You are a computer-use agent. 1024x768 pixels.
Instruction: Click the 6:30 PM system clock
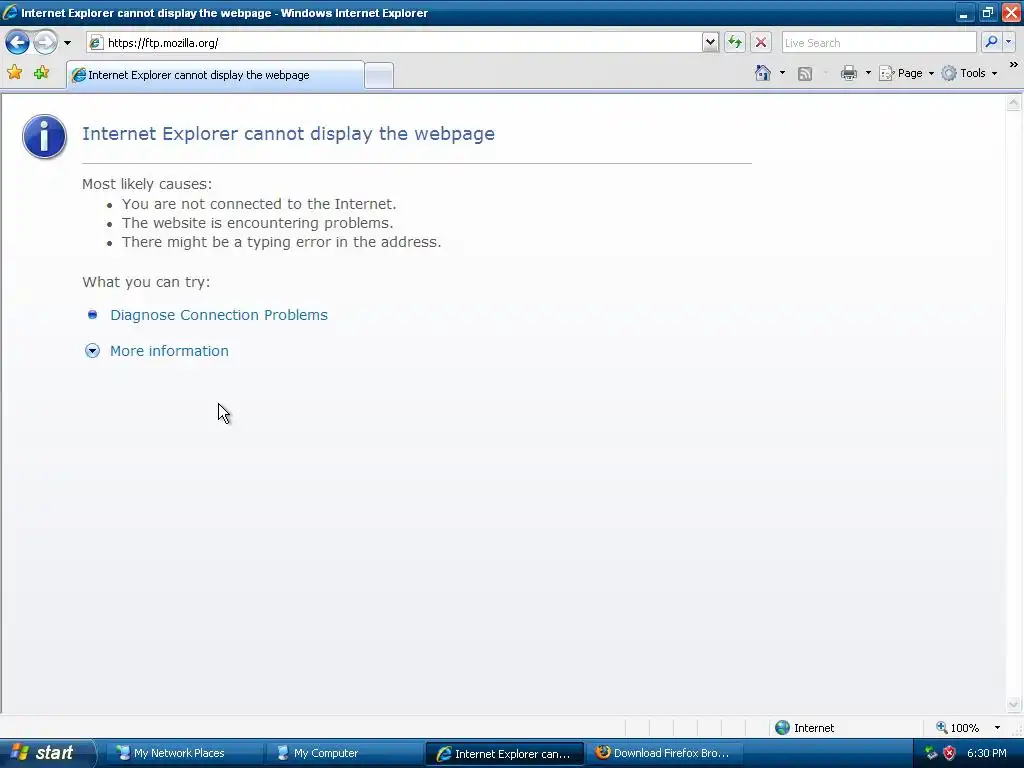coord(987,753)
